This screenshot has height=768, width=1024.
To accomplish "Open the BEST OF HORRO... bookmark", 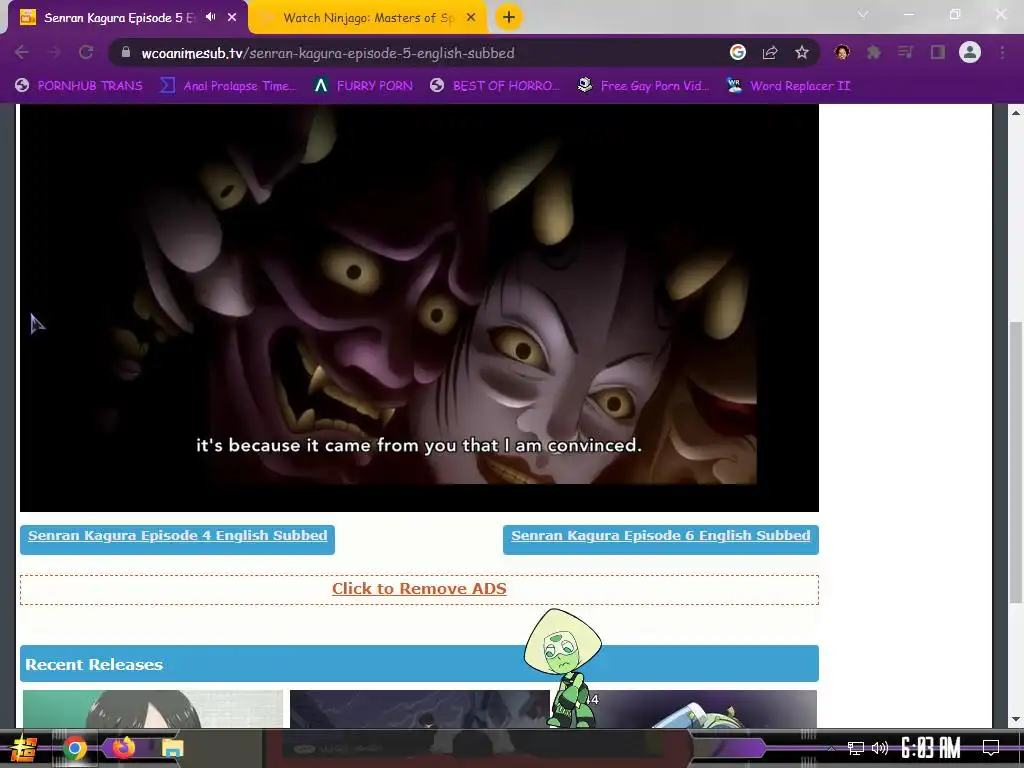I will point(495,86).
